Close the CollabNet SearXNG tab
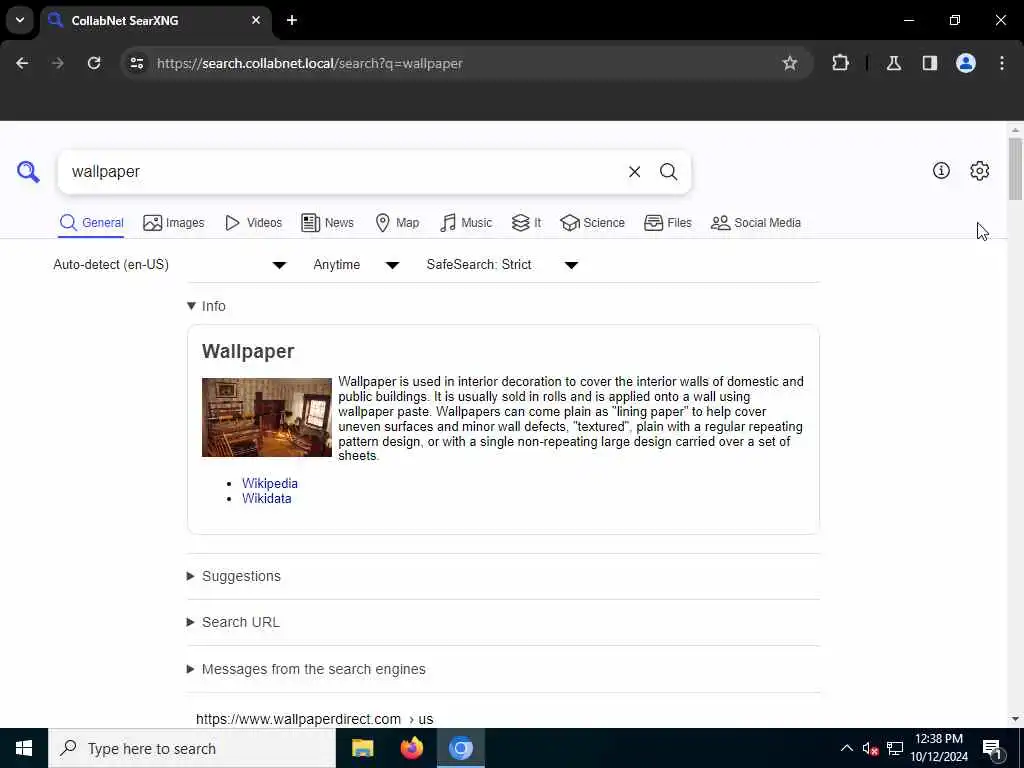The width and height of the screenshot is (1024, 768). [256, 20]
